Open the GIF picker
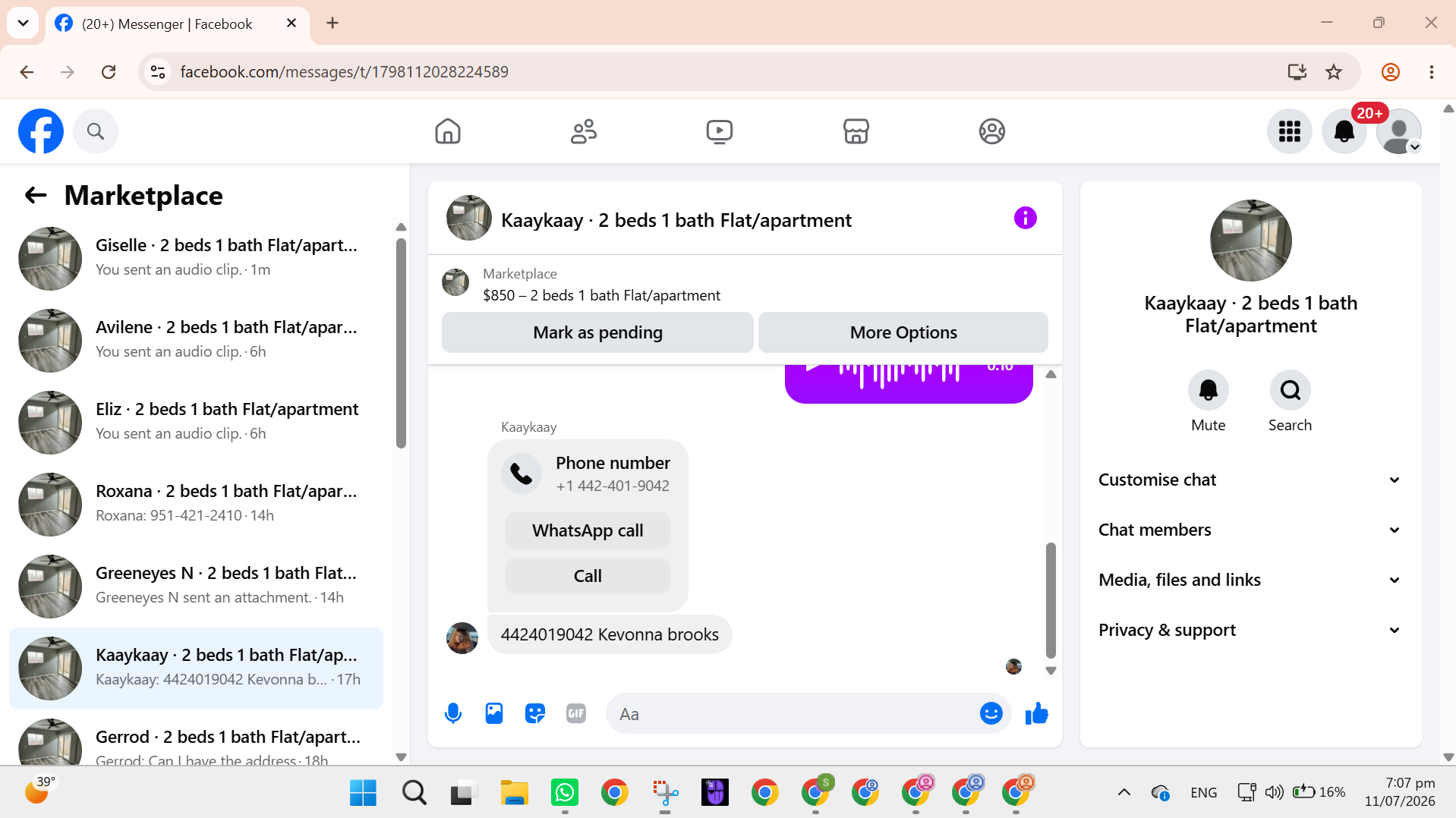The height and width of the screenshot is (818, 1456). [576, 713]
